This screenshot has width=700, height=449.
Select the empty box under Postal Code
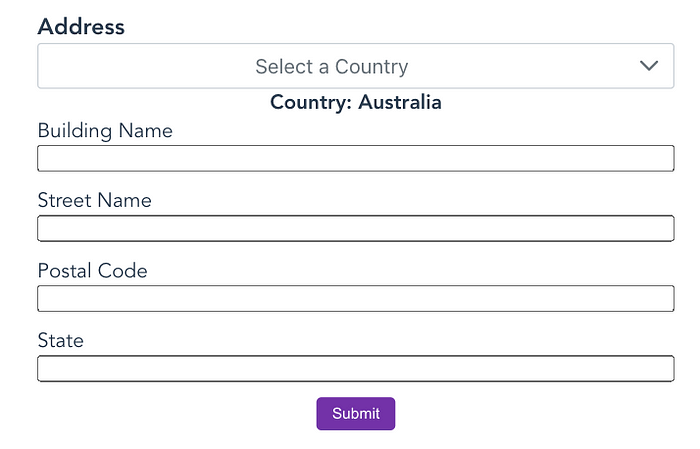(x=355, y=299)
